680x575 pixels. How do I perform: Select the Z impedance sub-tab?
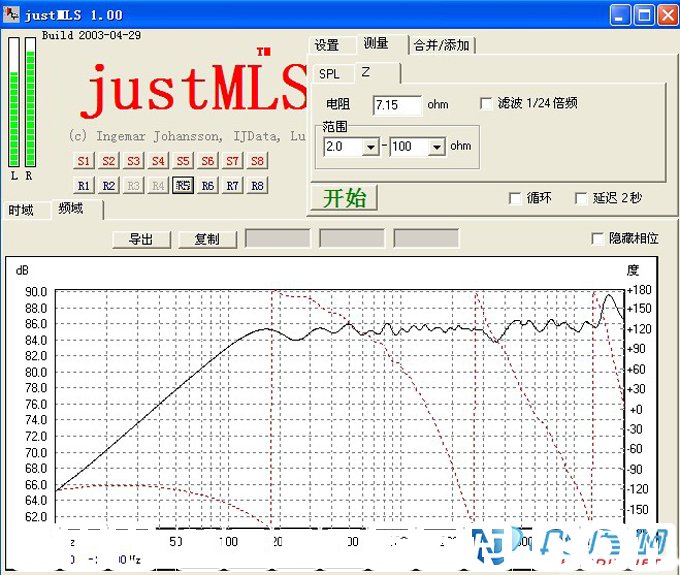pos(376,72)
